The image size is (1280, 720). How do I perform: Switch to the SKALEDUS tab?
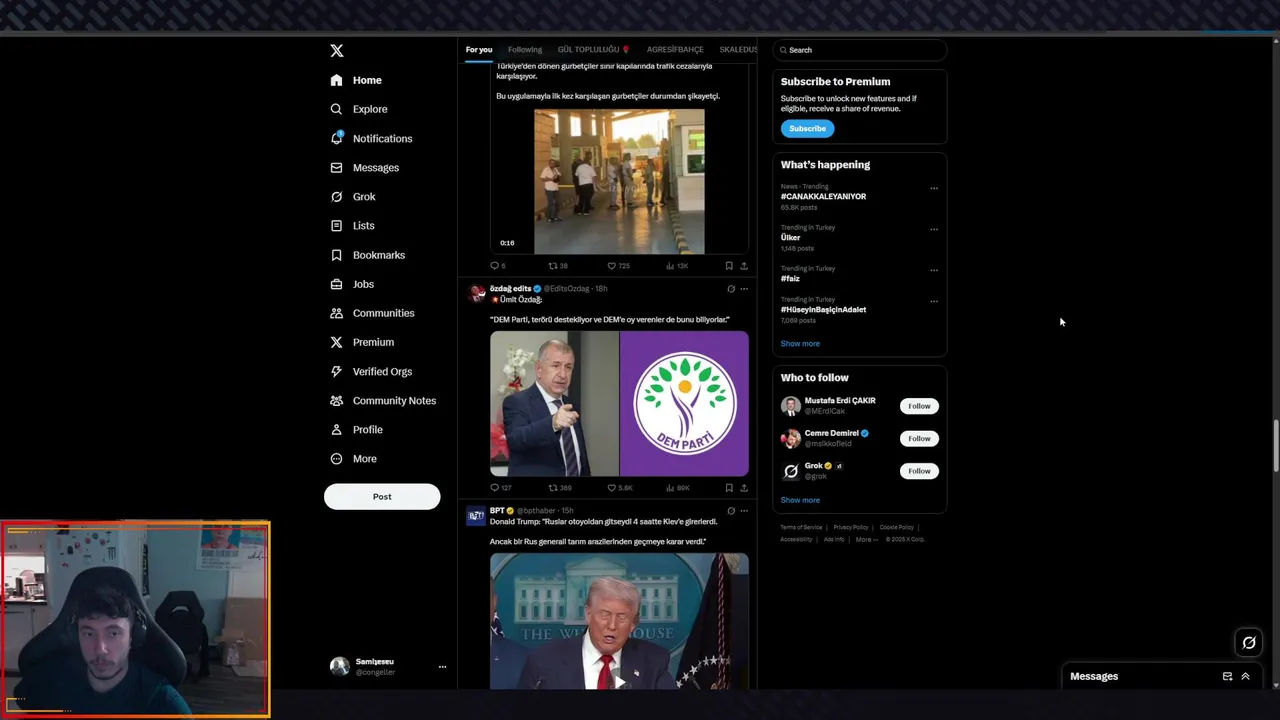point(738,50)
